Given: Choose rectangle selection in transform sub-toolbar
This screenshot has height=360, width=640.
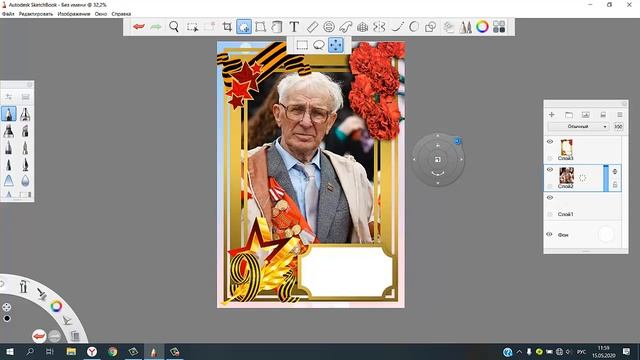Looking at the screenshot, I should tap(302, 45).
